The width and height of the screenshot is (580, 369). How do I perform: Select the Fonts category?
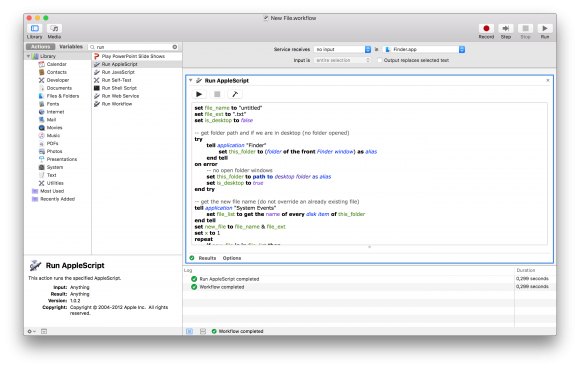pos(53,104)
